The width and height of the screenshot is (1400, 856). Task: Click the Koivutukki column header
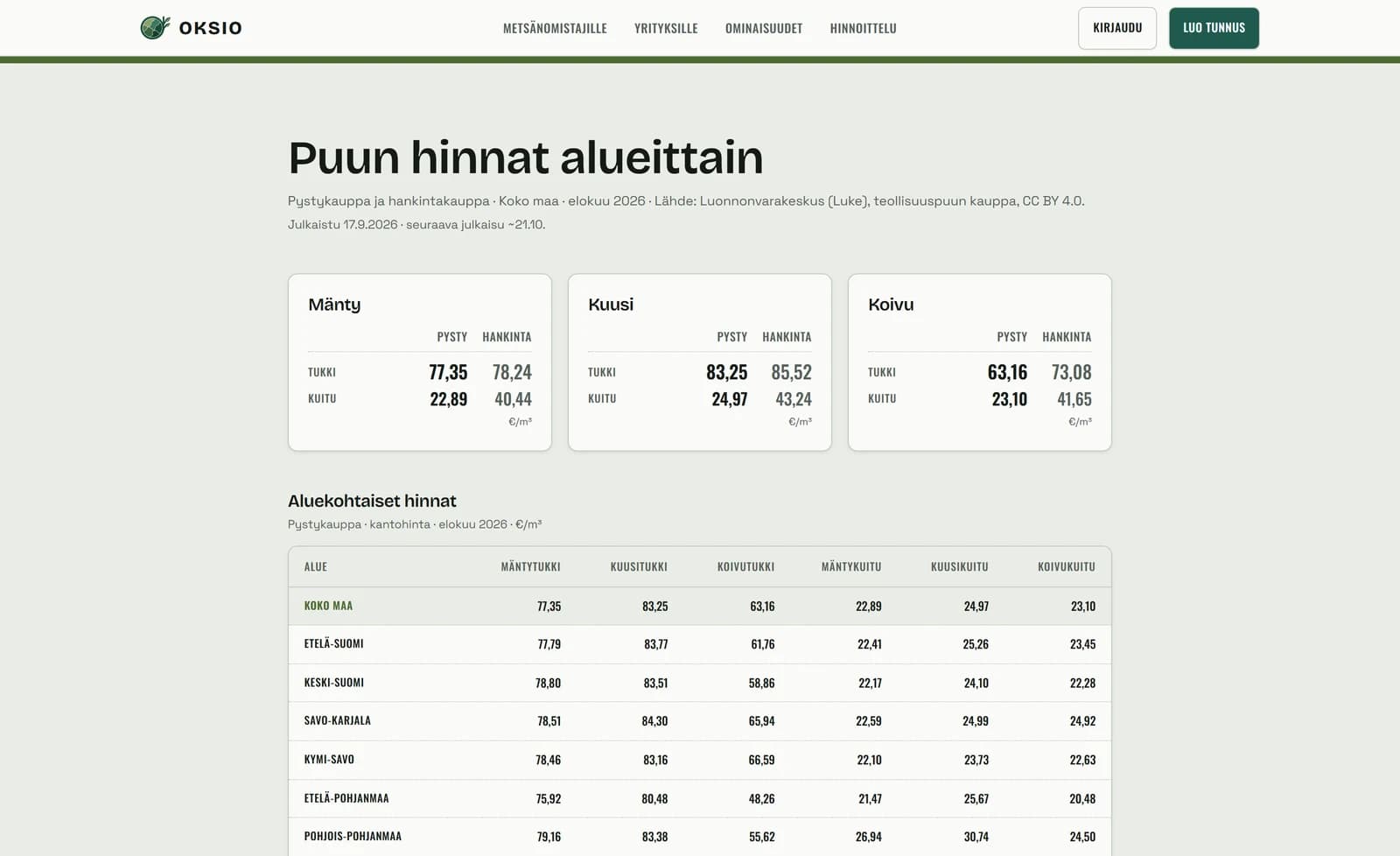[x=745, y=566]
